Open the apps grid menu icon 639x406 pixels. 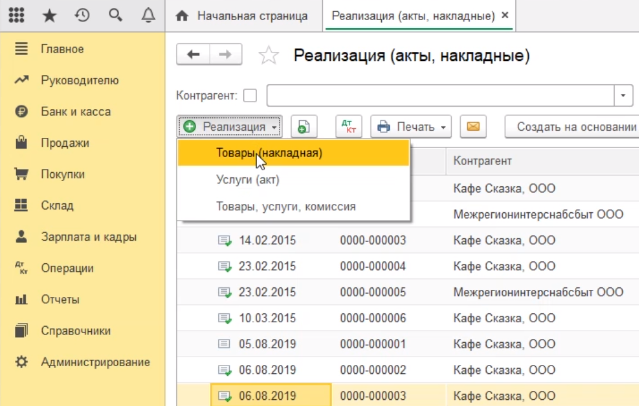pyautogui.click(x=17, y=16)
